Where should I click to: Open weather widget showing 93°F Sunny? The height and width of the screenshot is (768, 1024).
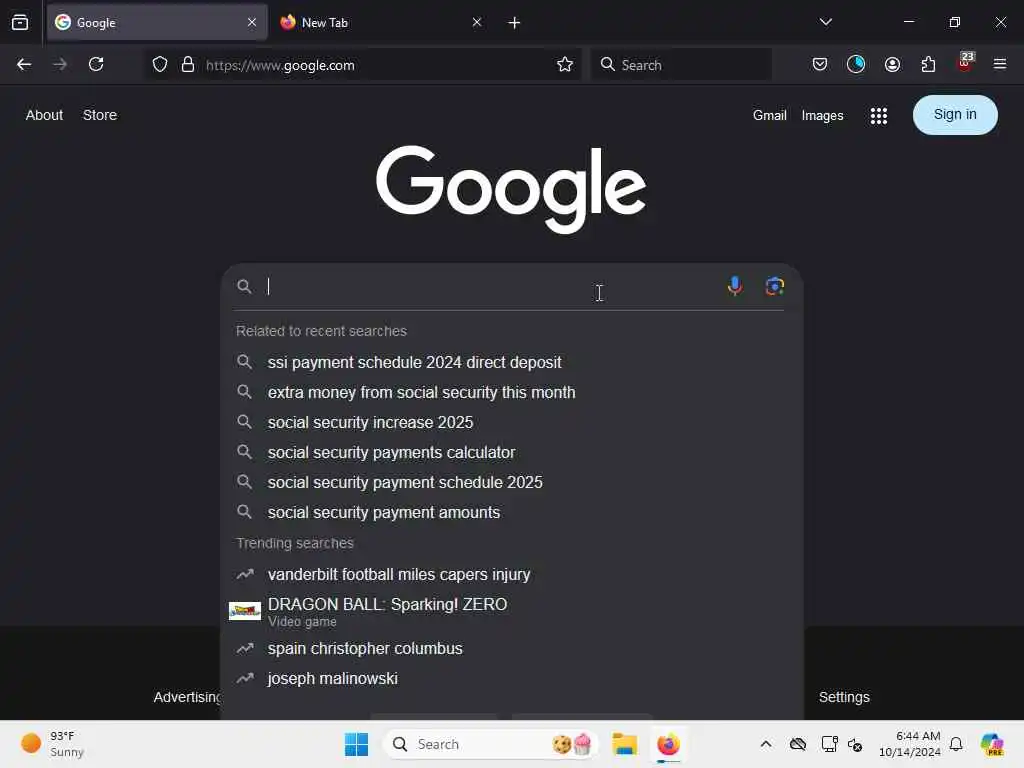pos(52,744)
